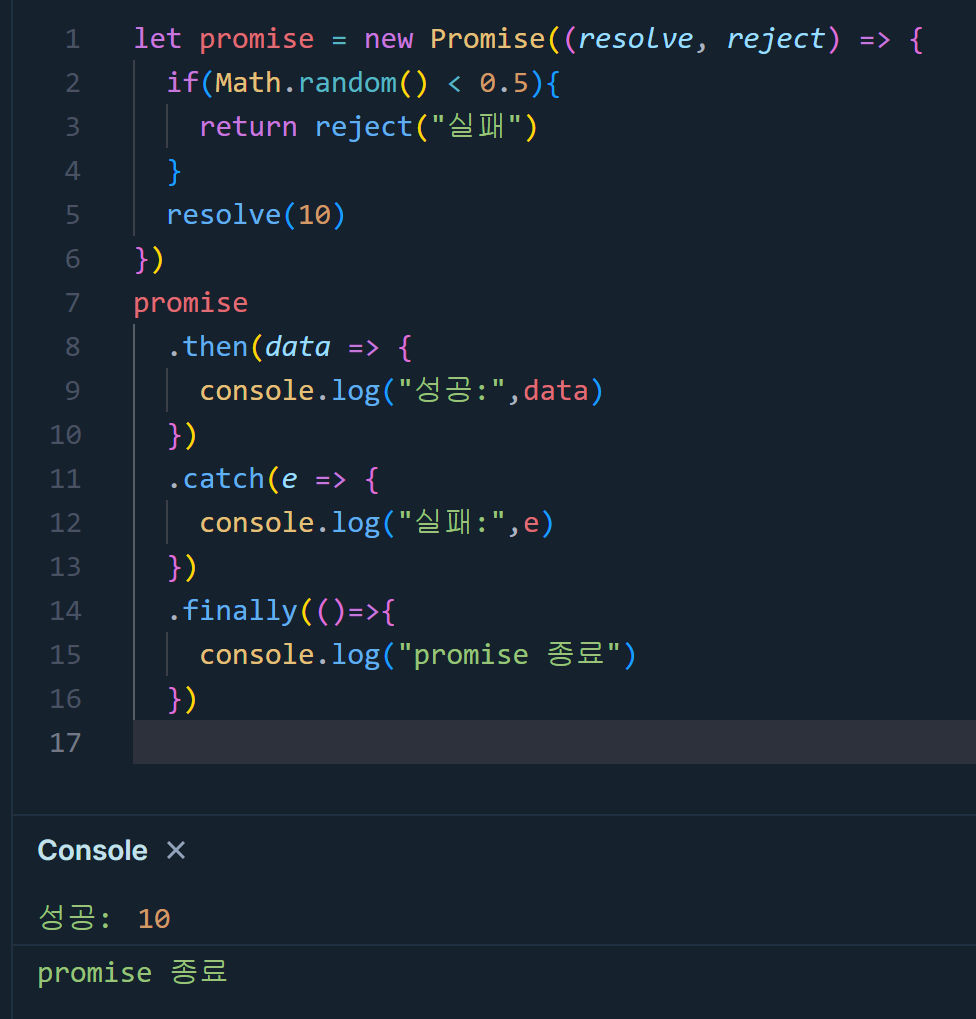976x1019 pixels.
Task: Click 'resolve(10)' call on line 5
Action: coord(256,215)
